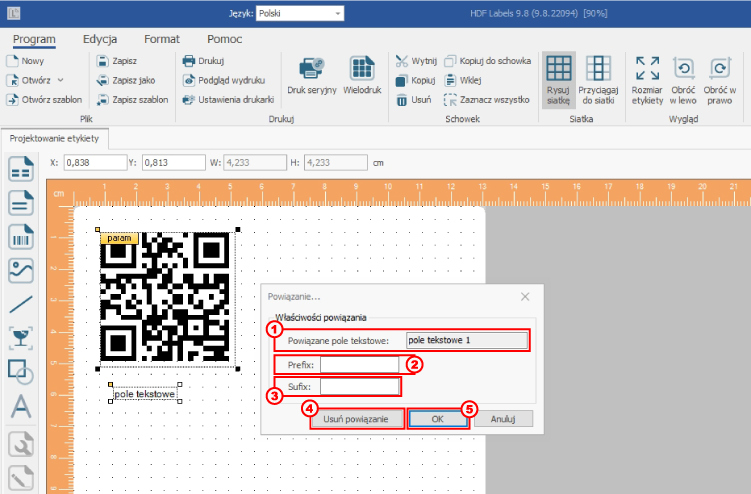The height and width of the screenshot is (494, 751).
Task: Click the W width field
Action: 255,162
